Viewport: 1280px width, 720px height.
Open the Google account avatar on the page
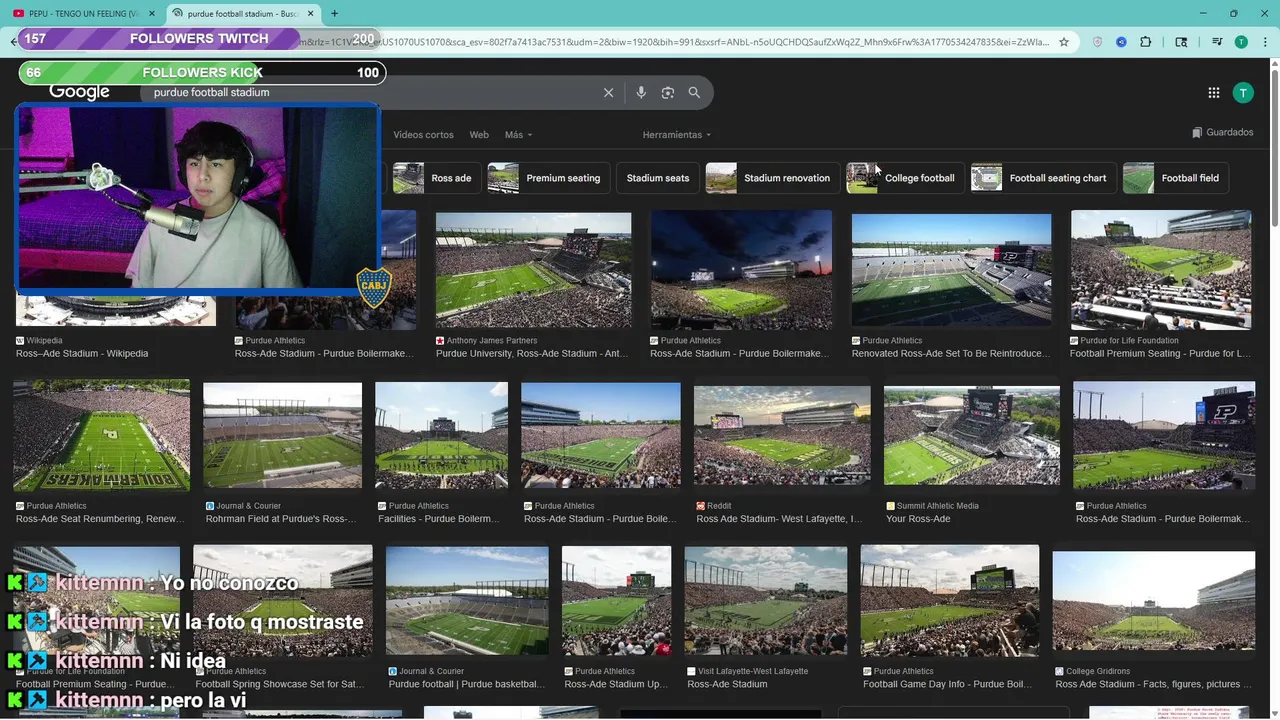[1243, 93]
